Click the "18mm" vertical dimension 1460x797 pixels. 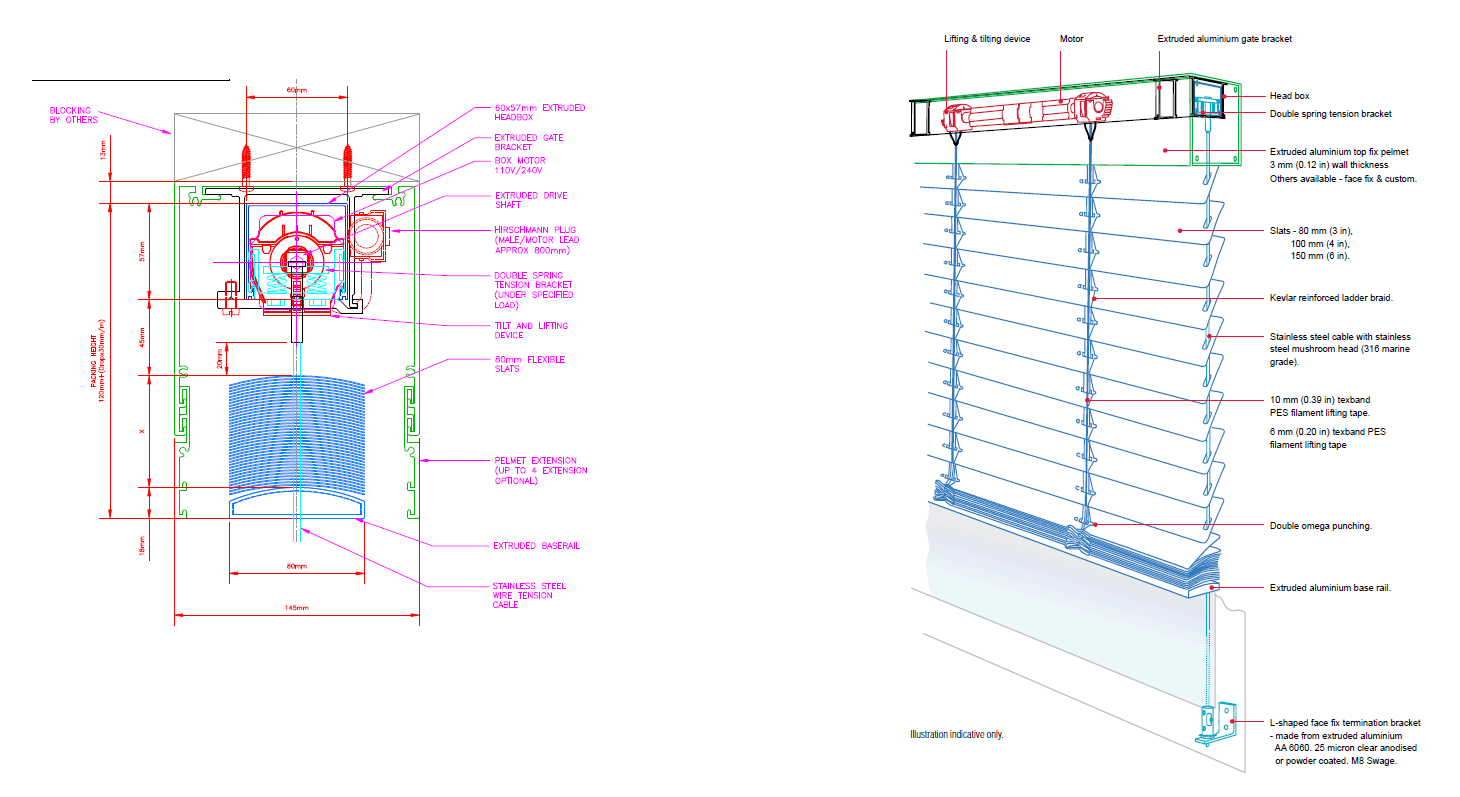point(143,545)
